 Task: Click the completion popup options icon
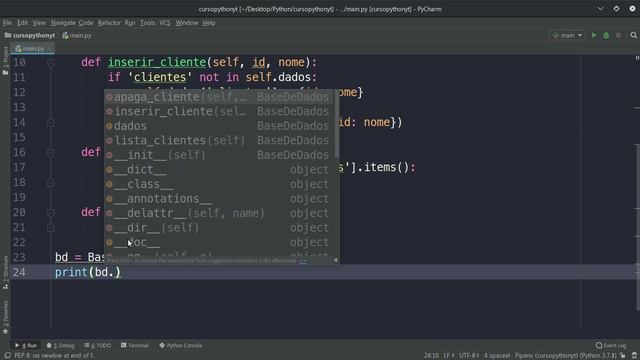[336, 260]
